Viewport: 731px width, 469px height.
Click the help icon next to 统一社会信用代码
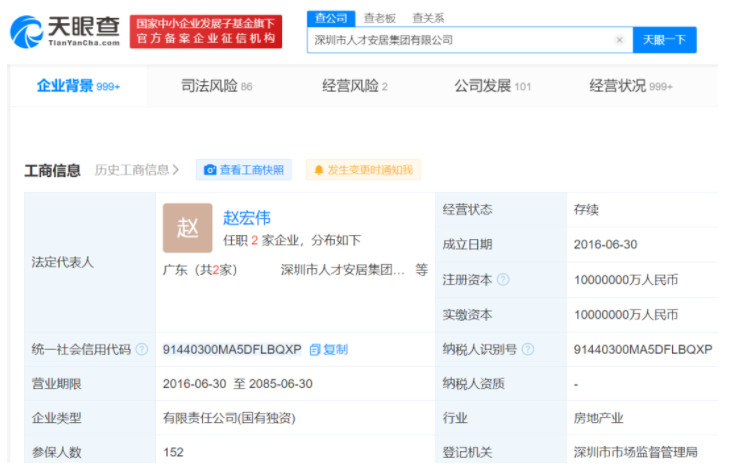pyautogui.click(x=142, y=349)
